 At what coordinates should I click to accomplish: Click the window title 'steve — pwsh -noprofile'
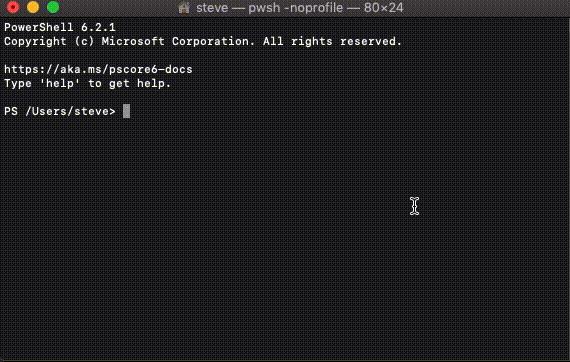pyautogui.click(x=269, y=8)
